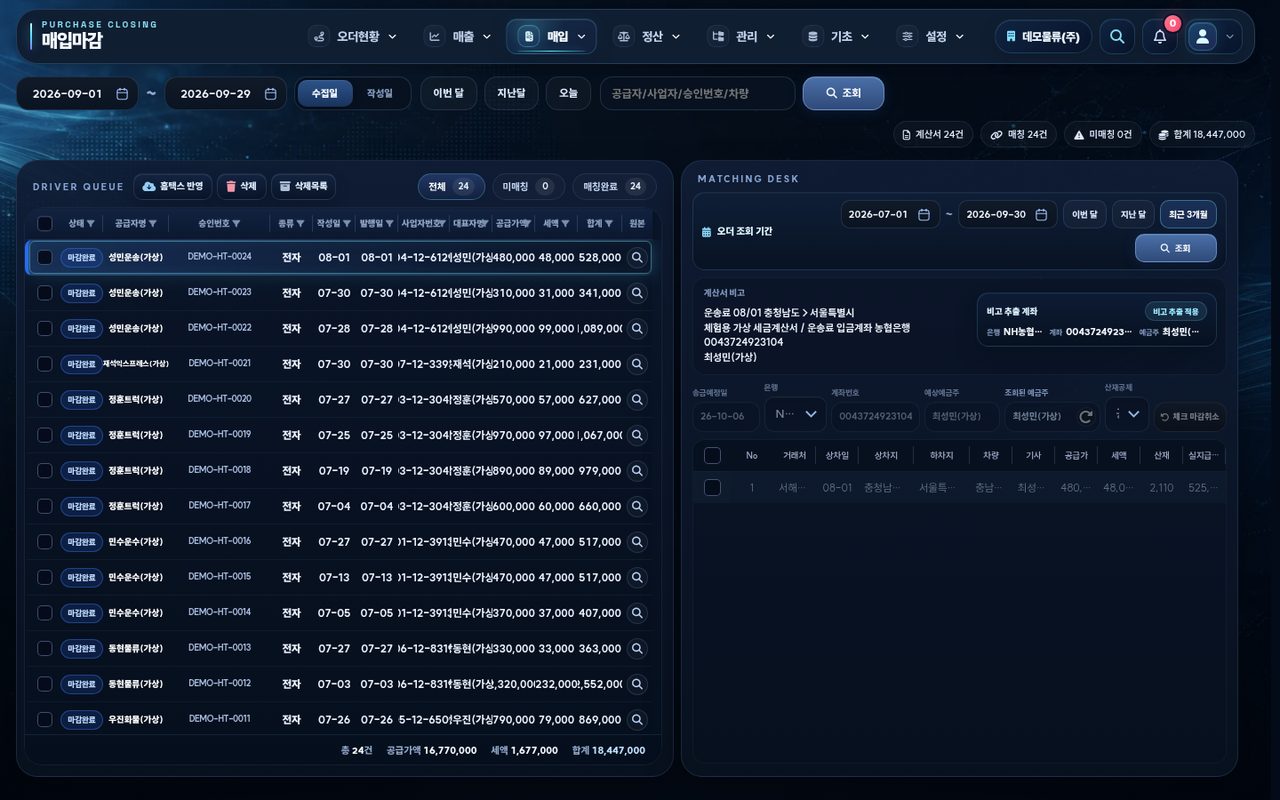This screenshot has width=1280, height=800.
Task: Show 매칭완료 24 filter tab
Action: [614, 187]
